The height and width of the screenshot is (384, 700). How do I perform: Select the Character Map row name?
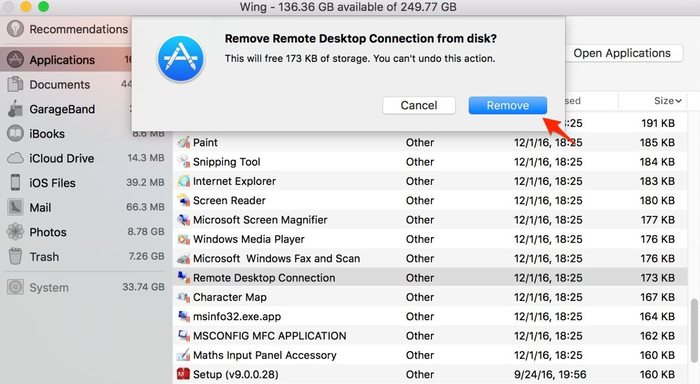click(x=230, y=297)
